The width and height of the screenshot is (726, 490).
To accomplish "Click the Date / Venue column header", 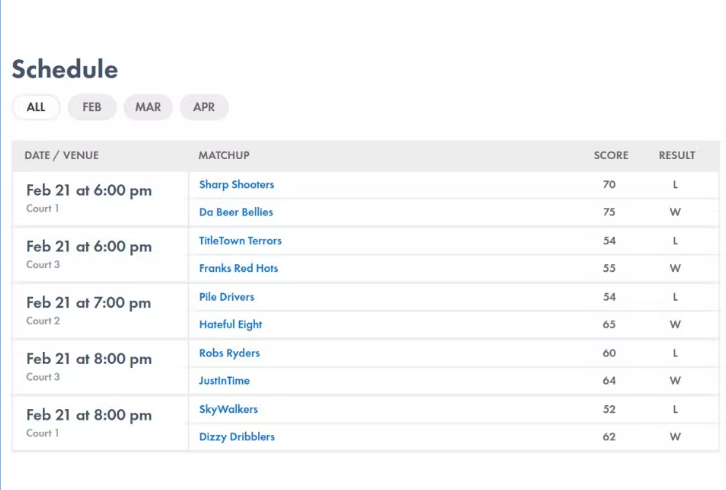I will (x=62, y=156).
